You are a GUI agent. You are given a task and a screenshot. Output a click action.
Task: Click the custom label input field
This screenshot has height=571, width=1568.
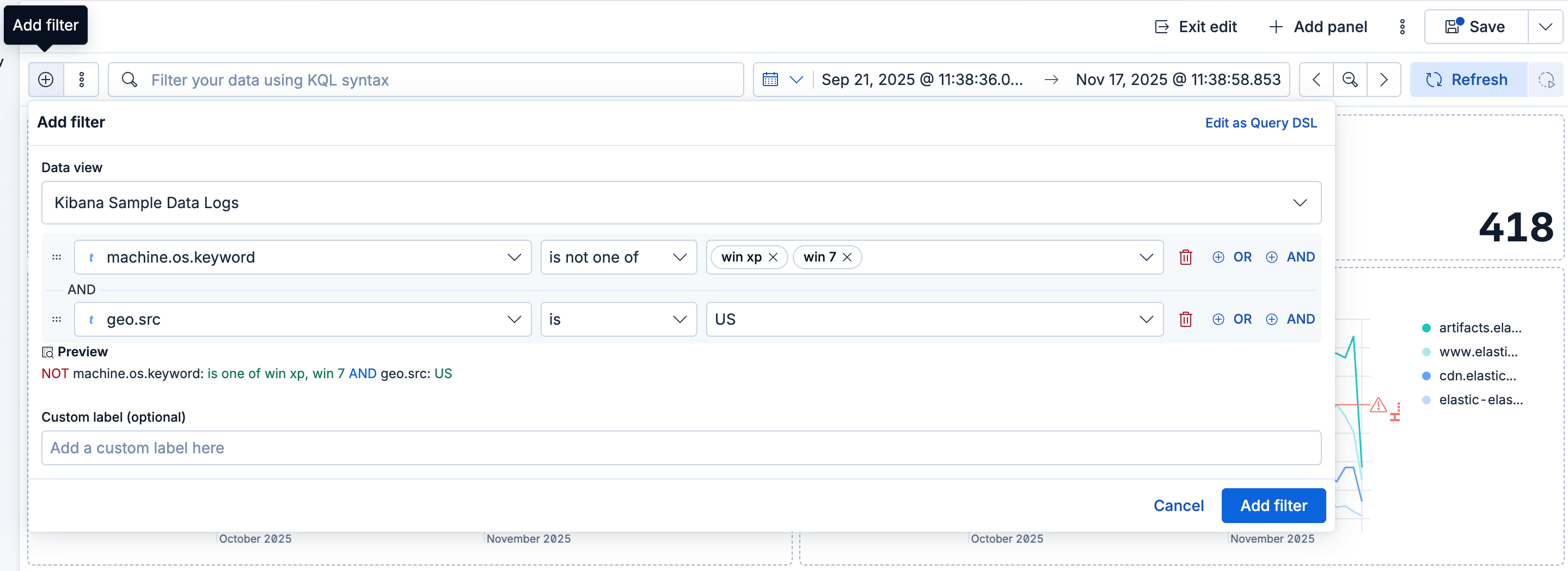coord(681,448)
